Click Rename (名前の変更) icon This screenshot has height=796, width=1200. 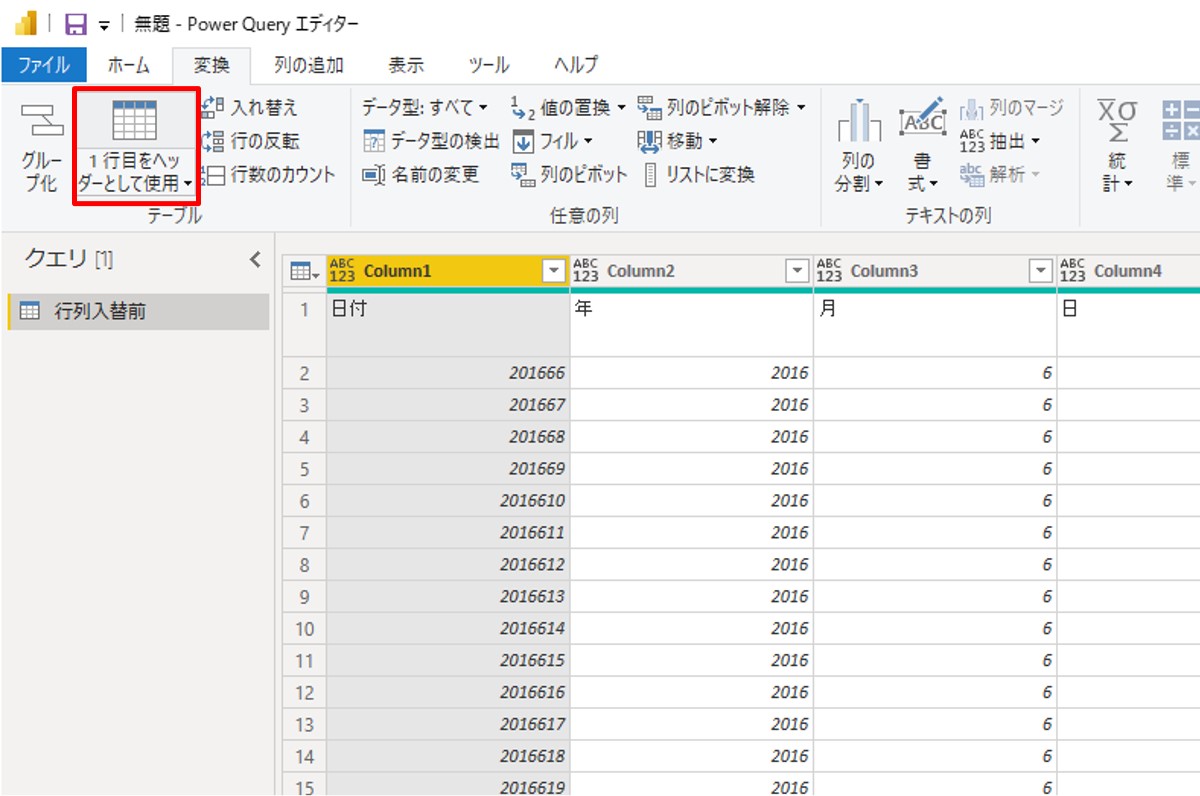[374, 175]
